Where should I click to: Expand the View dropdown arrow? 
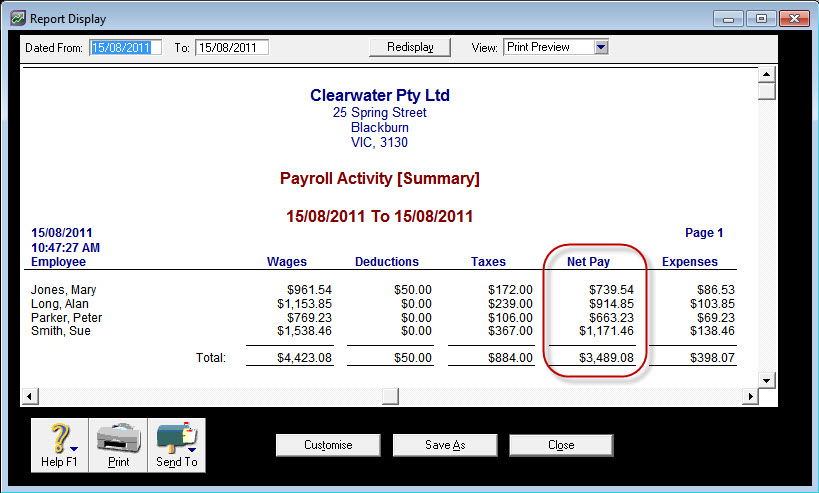click(x=601, y=47)
